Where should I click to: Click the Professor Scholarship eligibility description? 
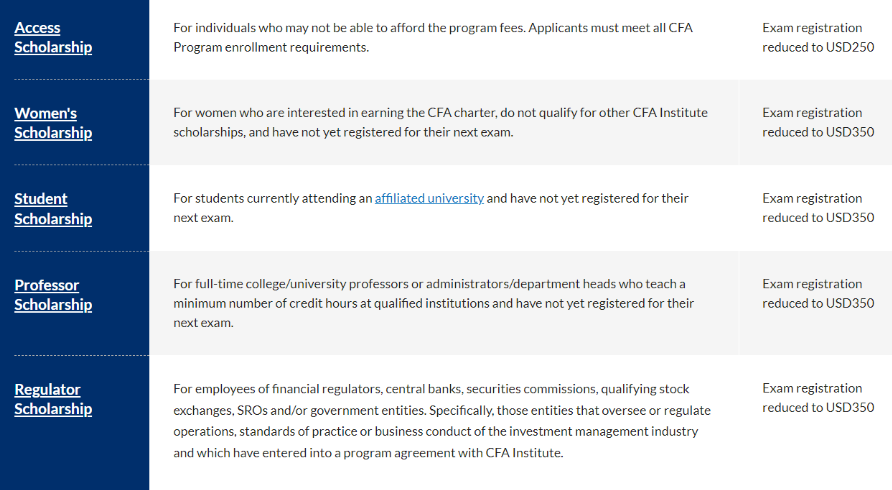click(x=433, y=303)
